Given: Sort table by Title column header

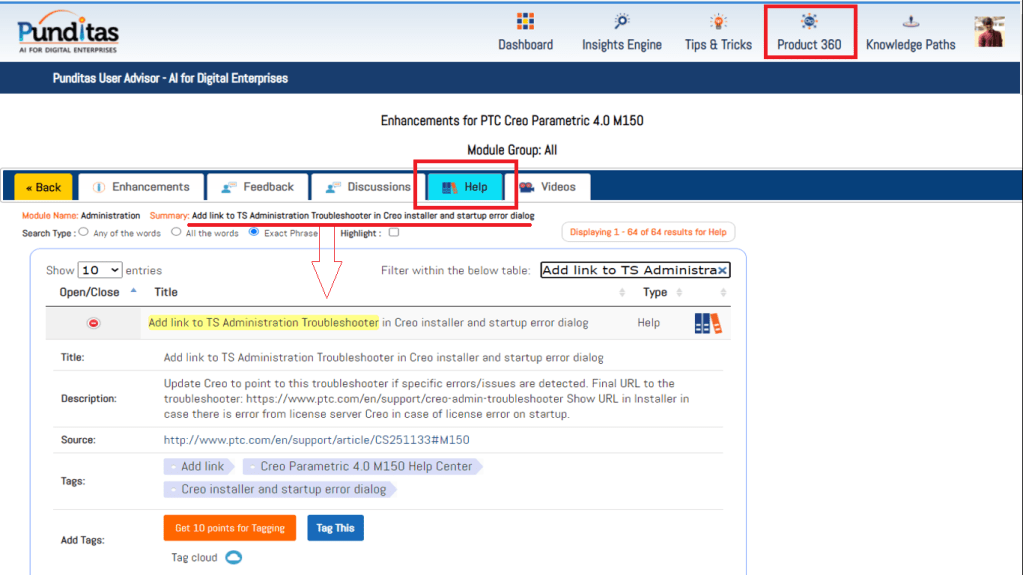Looking at the screenshot, I should pyautogui.click(x=166, y=292).
